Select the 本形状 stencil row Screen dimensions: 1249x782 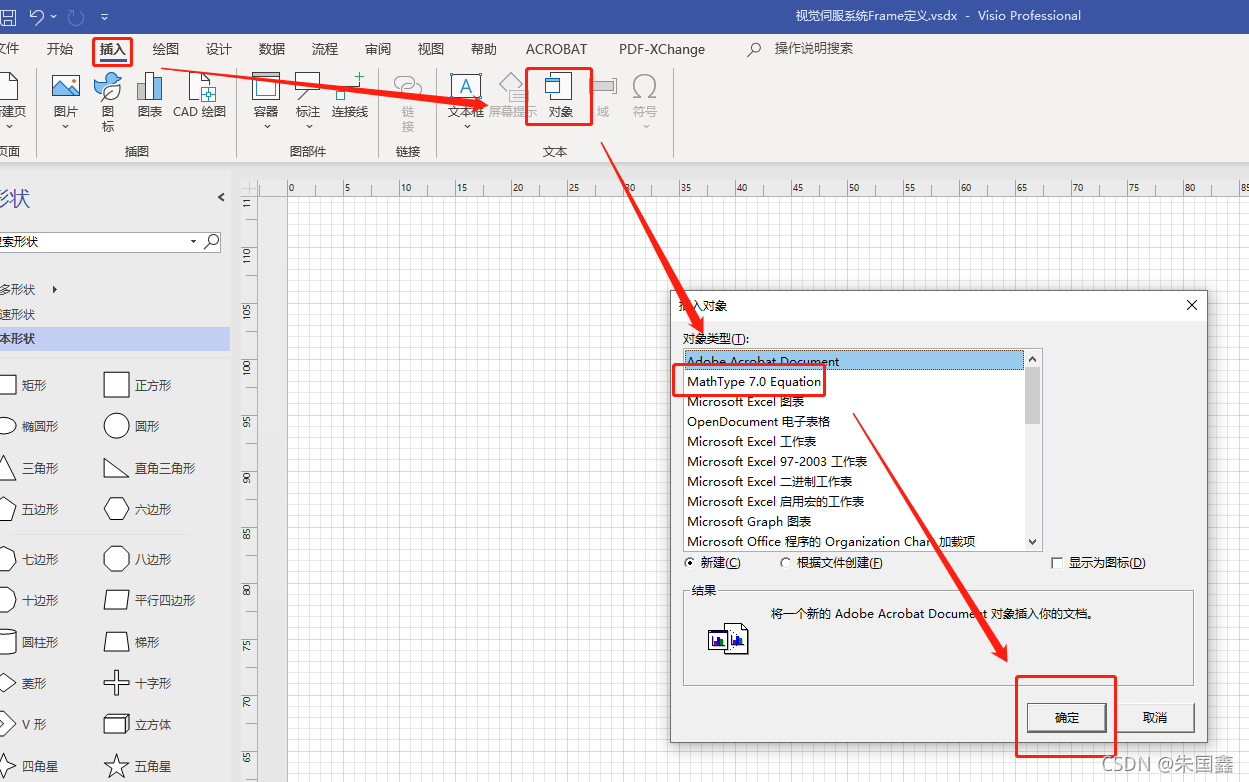click(115, 338)
